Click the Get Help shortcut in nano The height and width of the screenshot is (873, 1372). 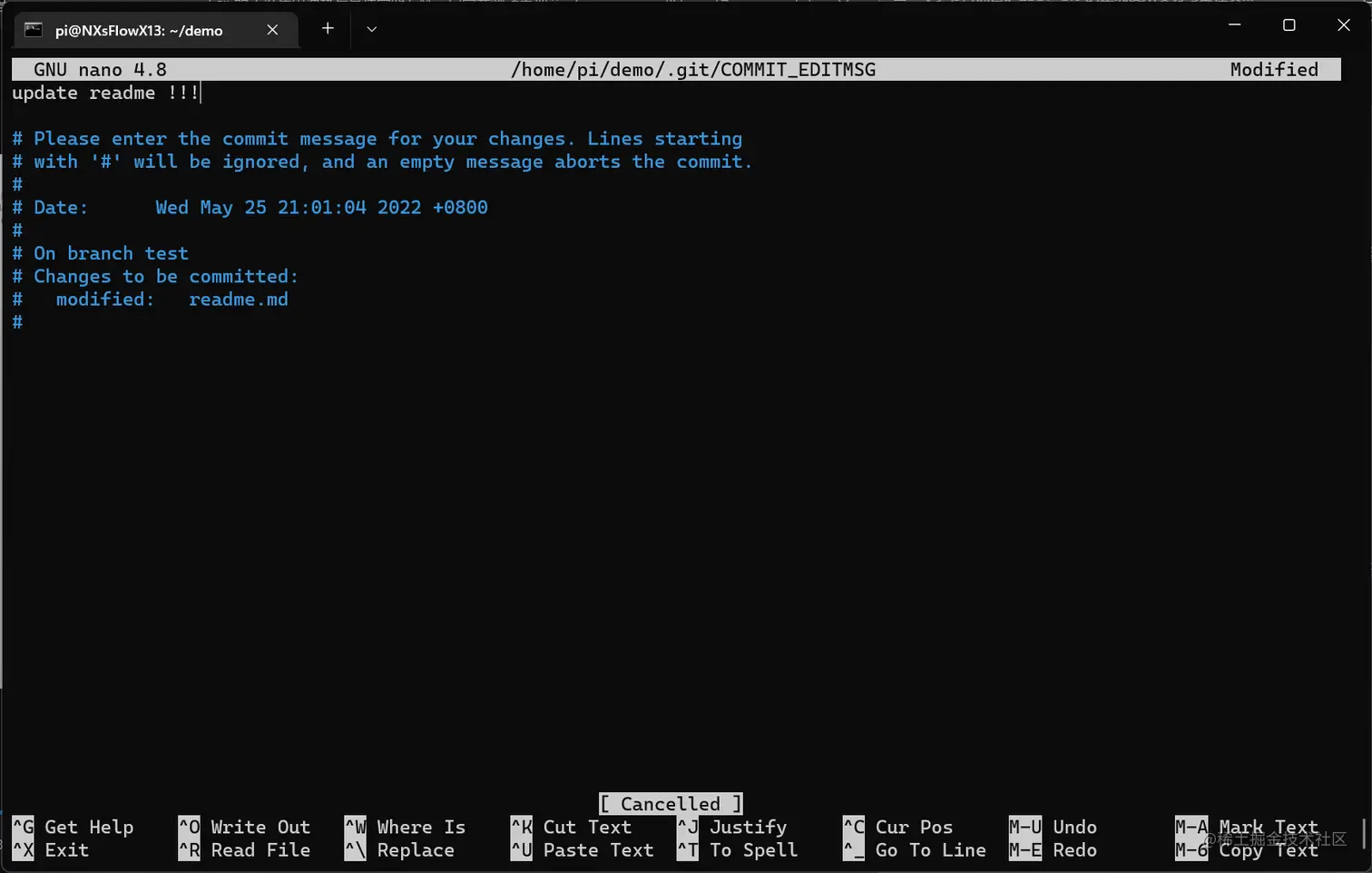click(77, 827)
